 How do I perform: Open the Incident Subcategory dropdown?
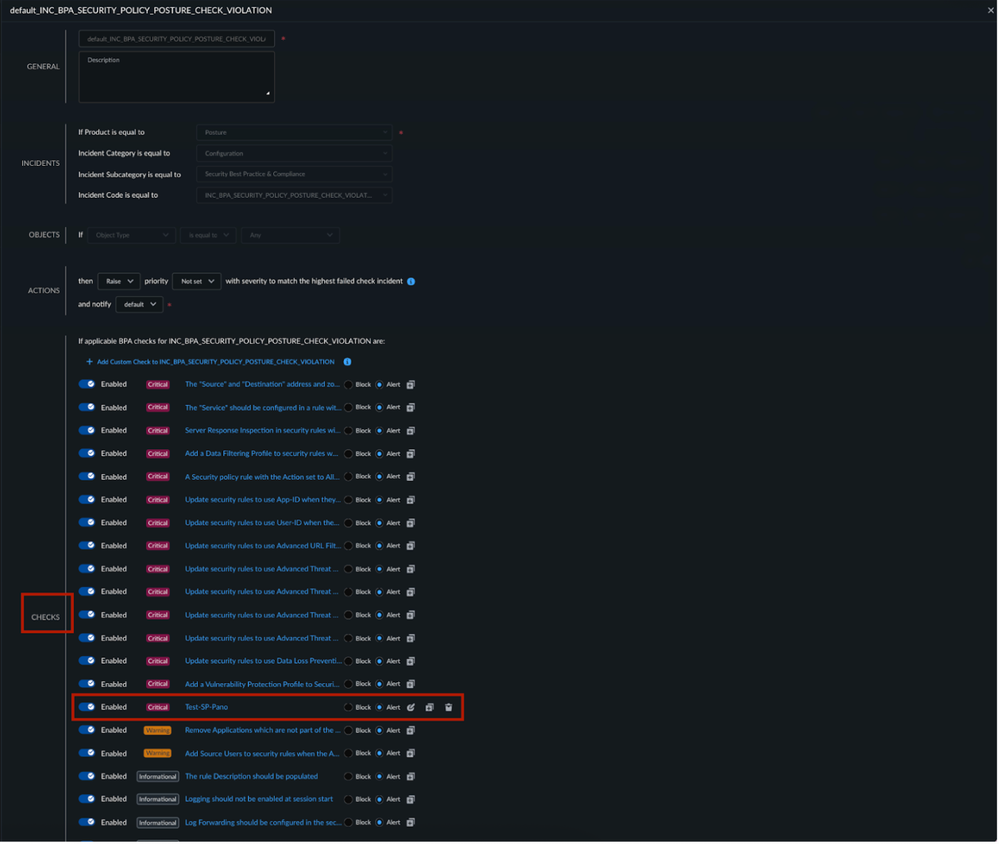[x=294, y=175]
